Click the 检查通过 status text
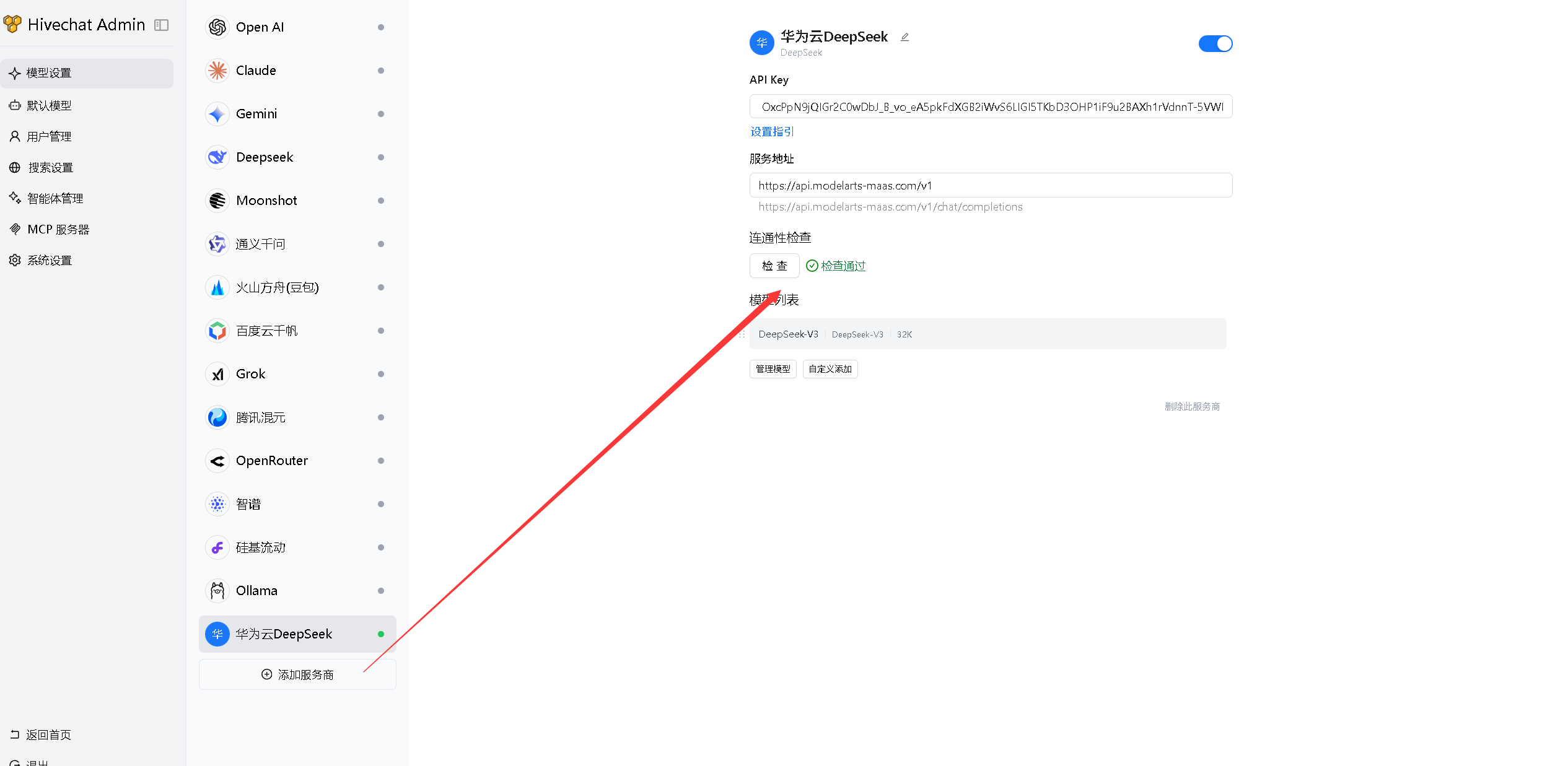Screen dimensions: 1568x766 click(843, 266)
